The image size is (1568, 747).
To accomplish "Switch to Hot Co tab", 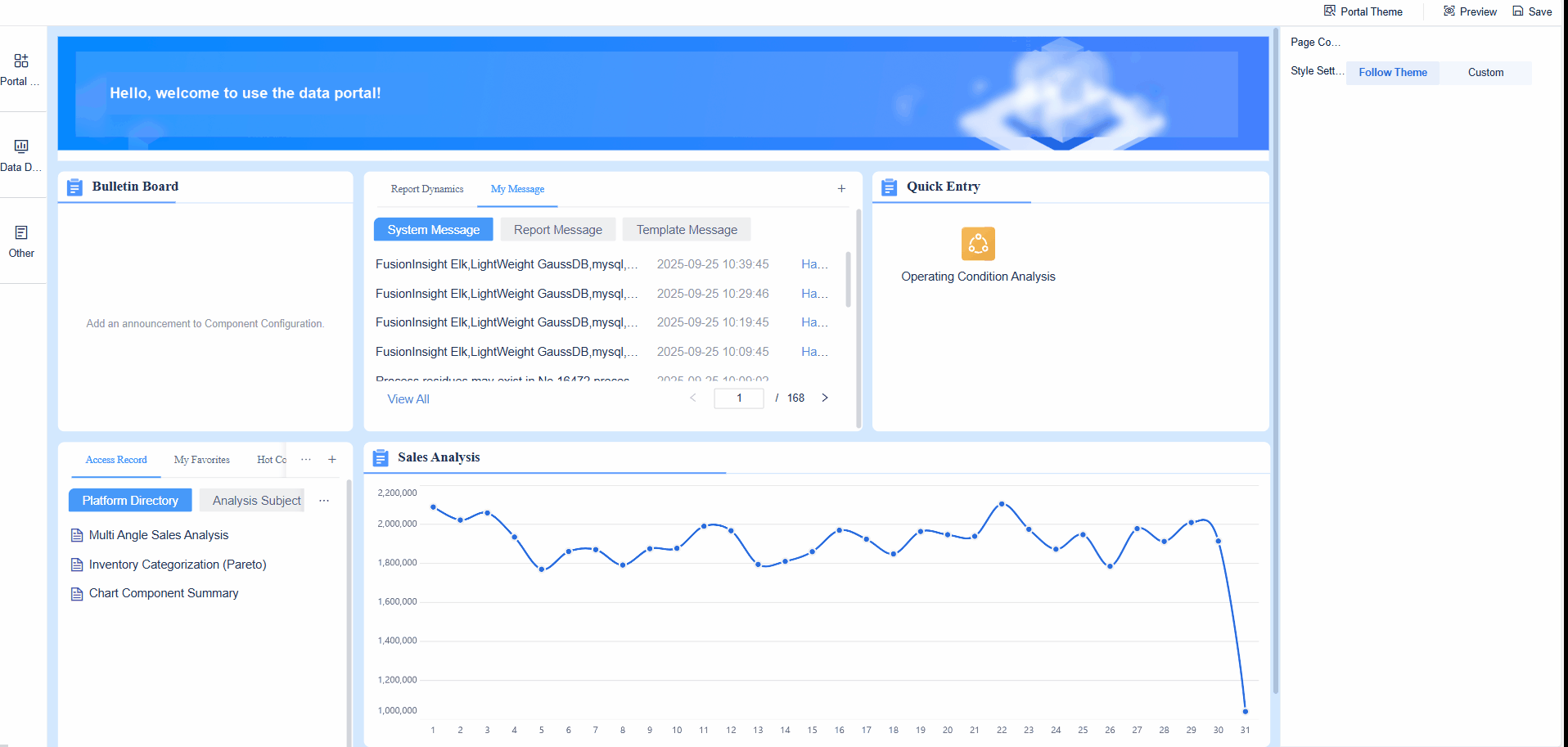I will [x=272, y=460].
